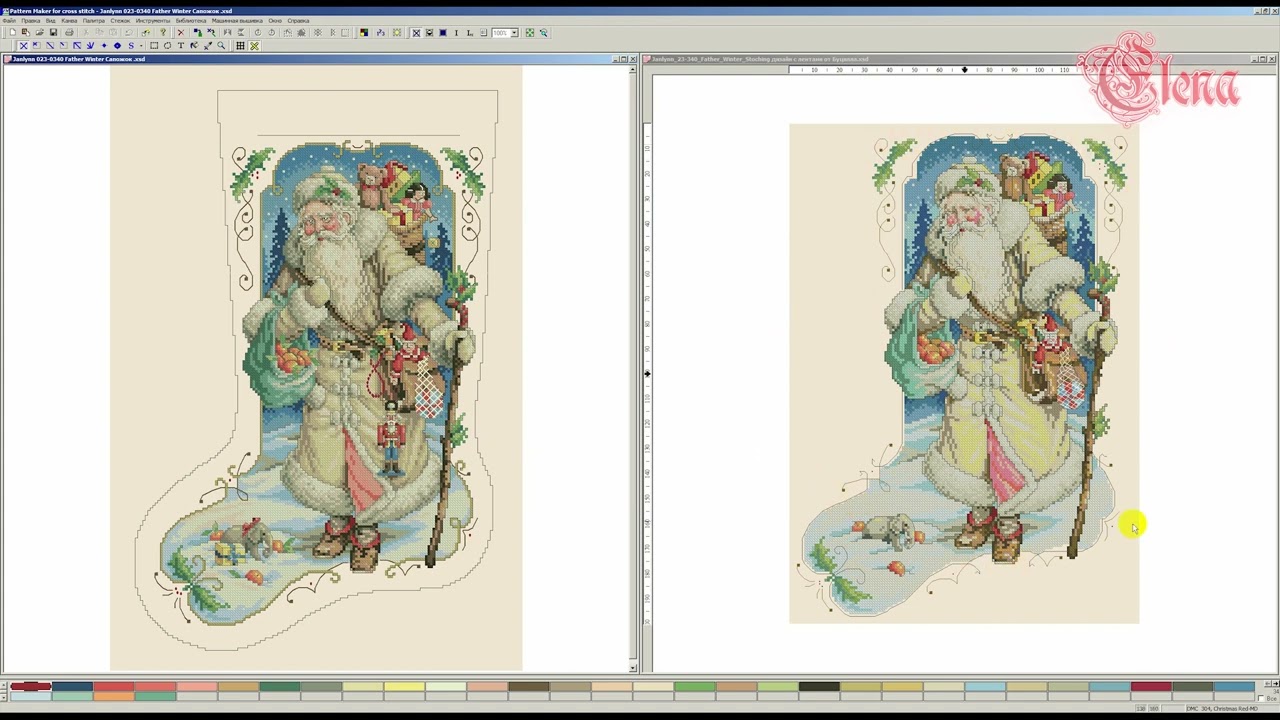1280x720 pixels.
Task: Select the dark brown palette swatch
Action: point(528,686)
